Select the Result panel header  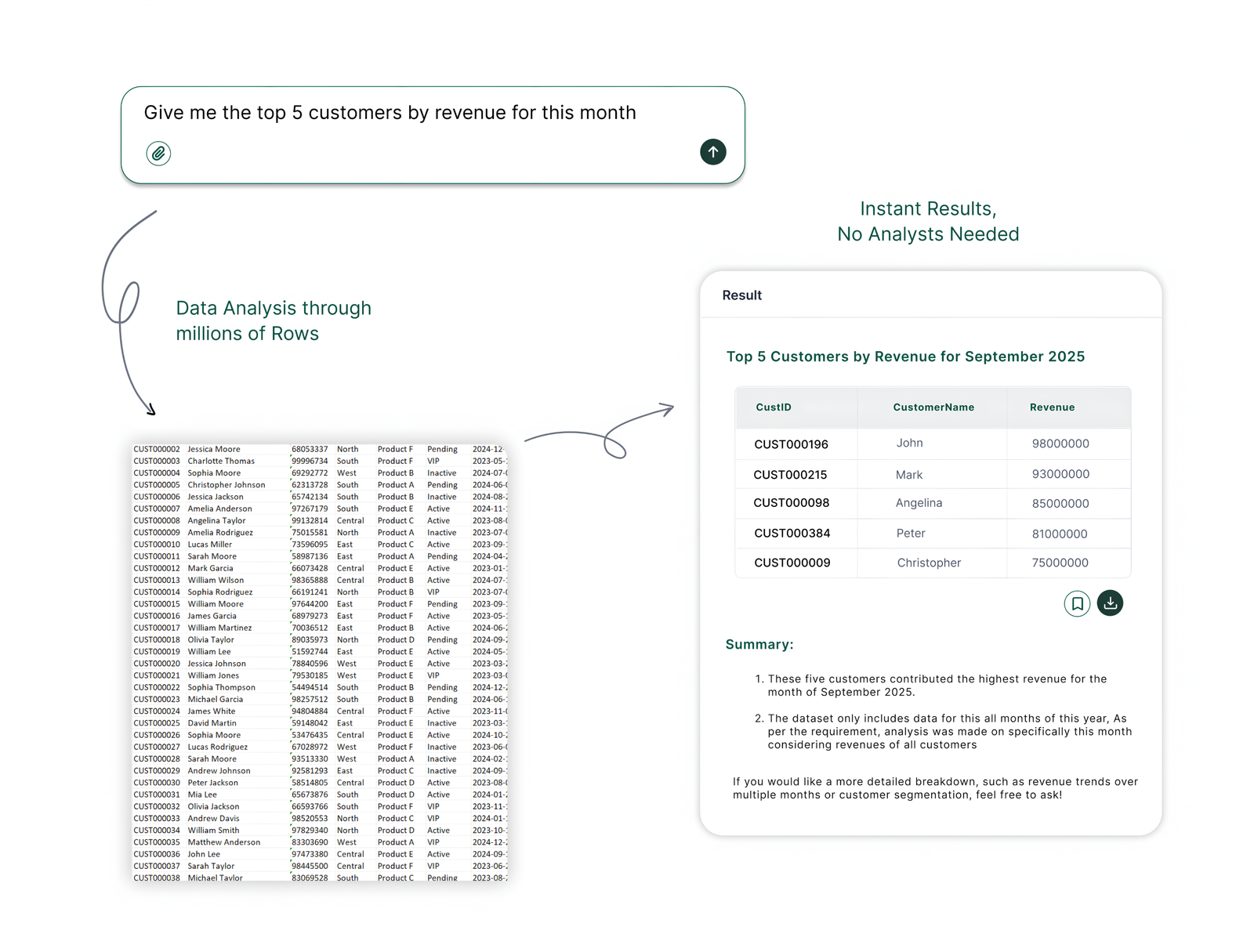point(741,295)
